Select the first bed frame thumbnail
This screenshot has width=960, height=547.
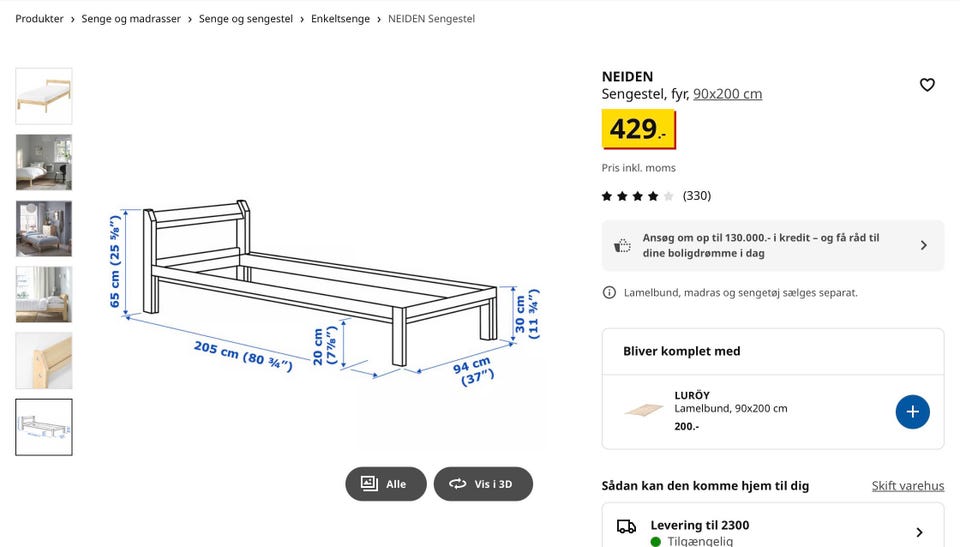(44, 96)
